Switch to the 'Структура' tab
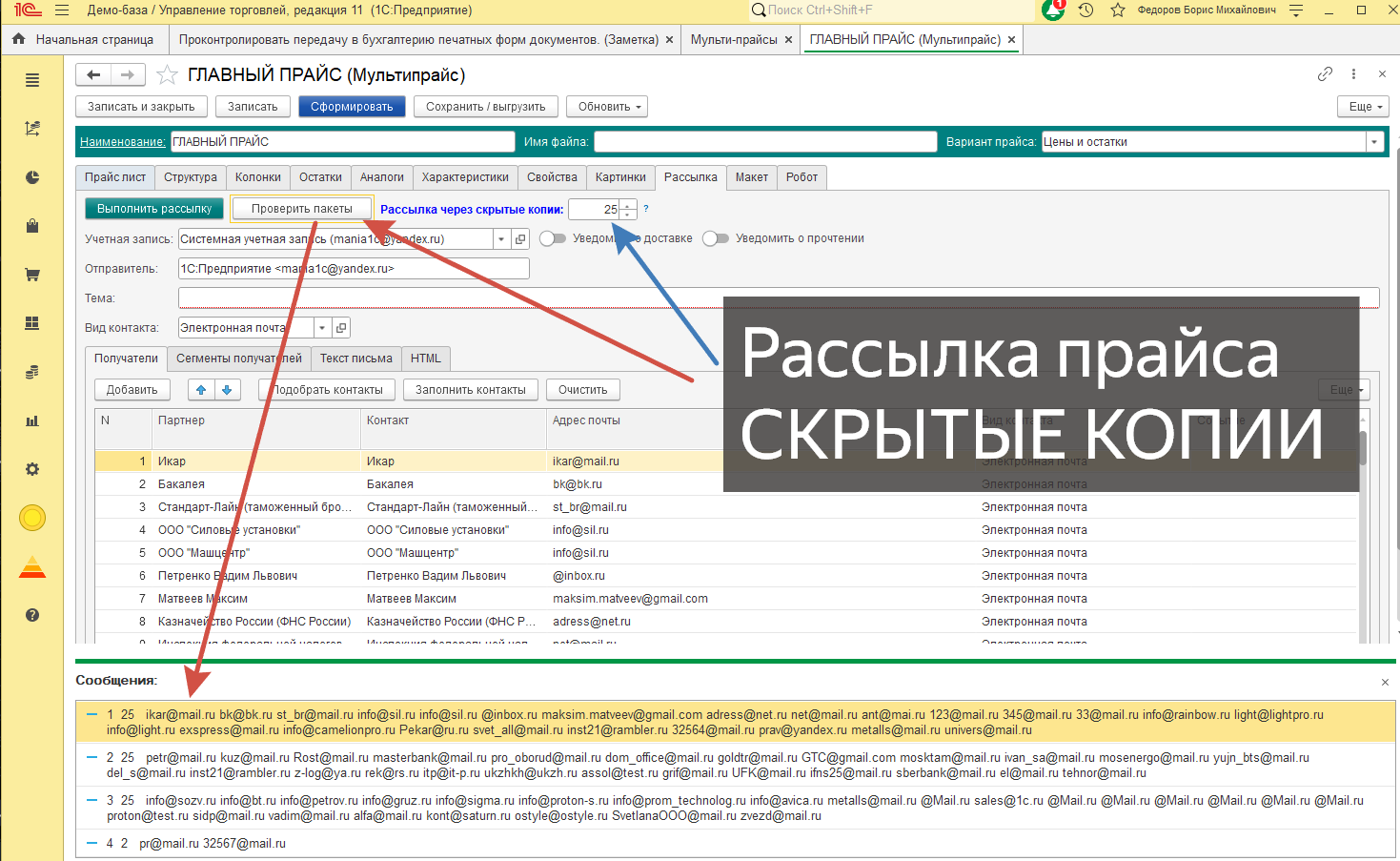Image resolution: width=1400 pixels, height=861 pixels. (x=191, y=177)
